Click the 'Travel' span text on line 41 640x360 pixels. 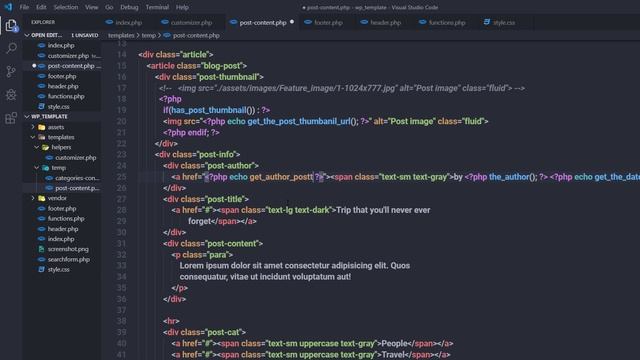point(393,355)
